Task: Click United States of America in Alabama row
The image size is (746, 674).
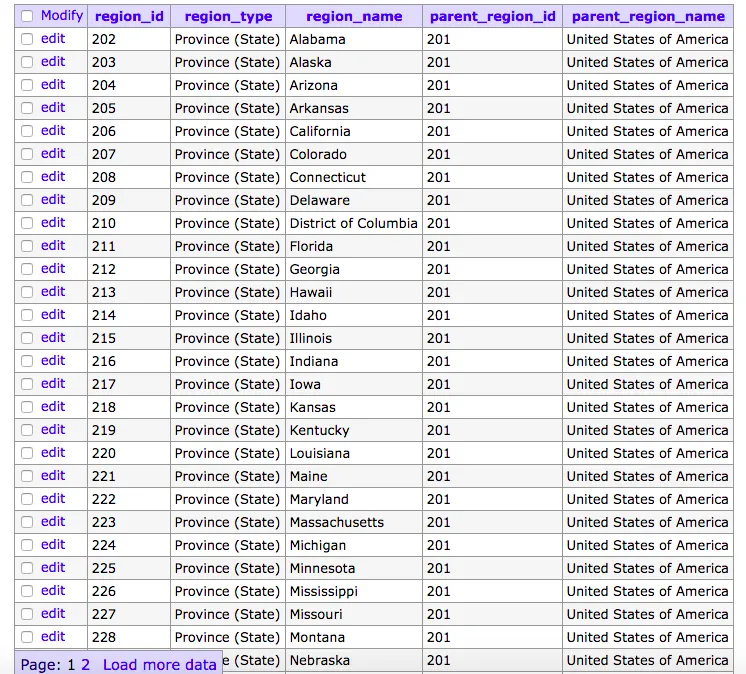Action: coord(648,39)
